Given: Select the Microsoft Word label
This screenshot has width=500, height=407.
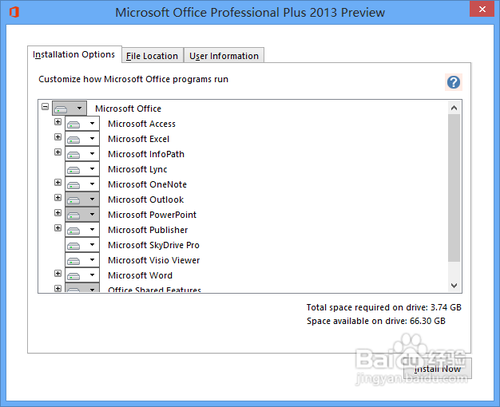Looking at the screenshot, I should [x=140, y=276].
